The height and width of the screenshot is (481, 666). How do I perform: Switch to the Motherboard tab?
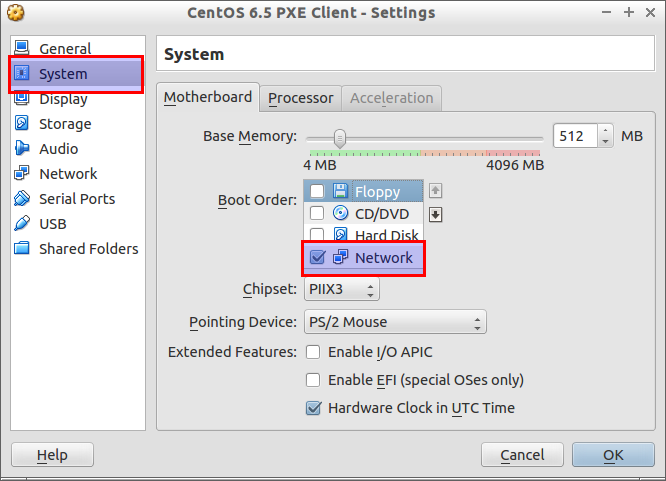click(208, 97)
